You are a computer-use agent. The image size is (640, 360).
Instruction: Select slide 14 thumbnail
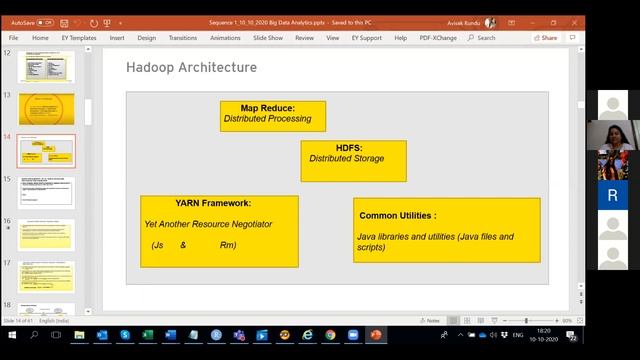point(46,151)
